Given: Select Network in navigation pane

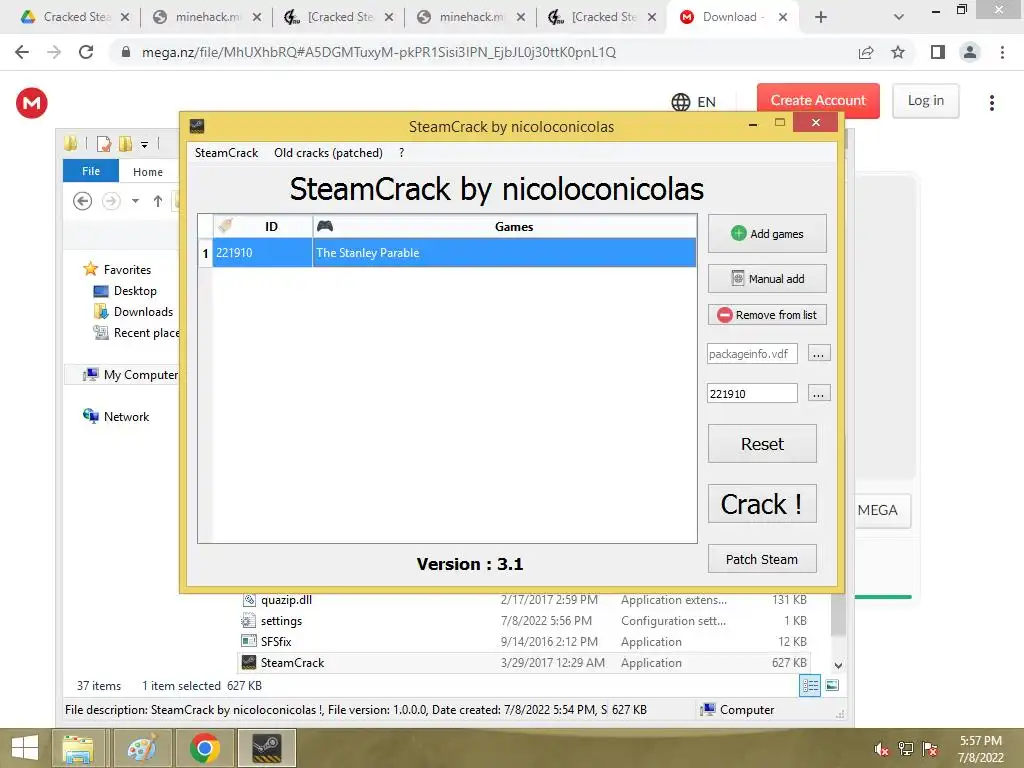Looking at the screenshot, I should coord(116,417).
